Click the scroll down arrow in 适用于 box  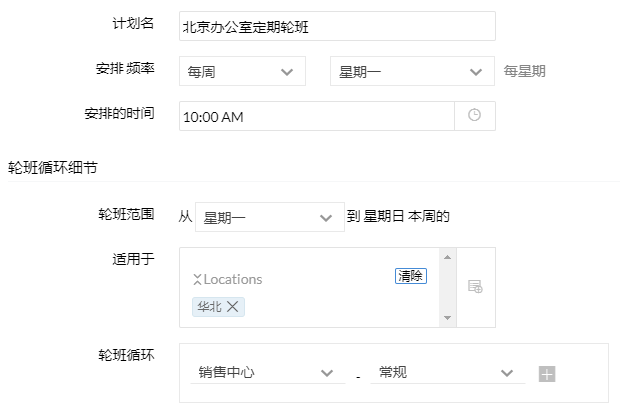[x=446, y=319]
